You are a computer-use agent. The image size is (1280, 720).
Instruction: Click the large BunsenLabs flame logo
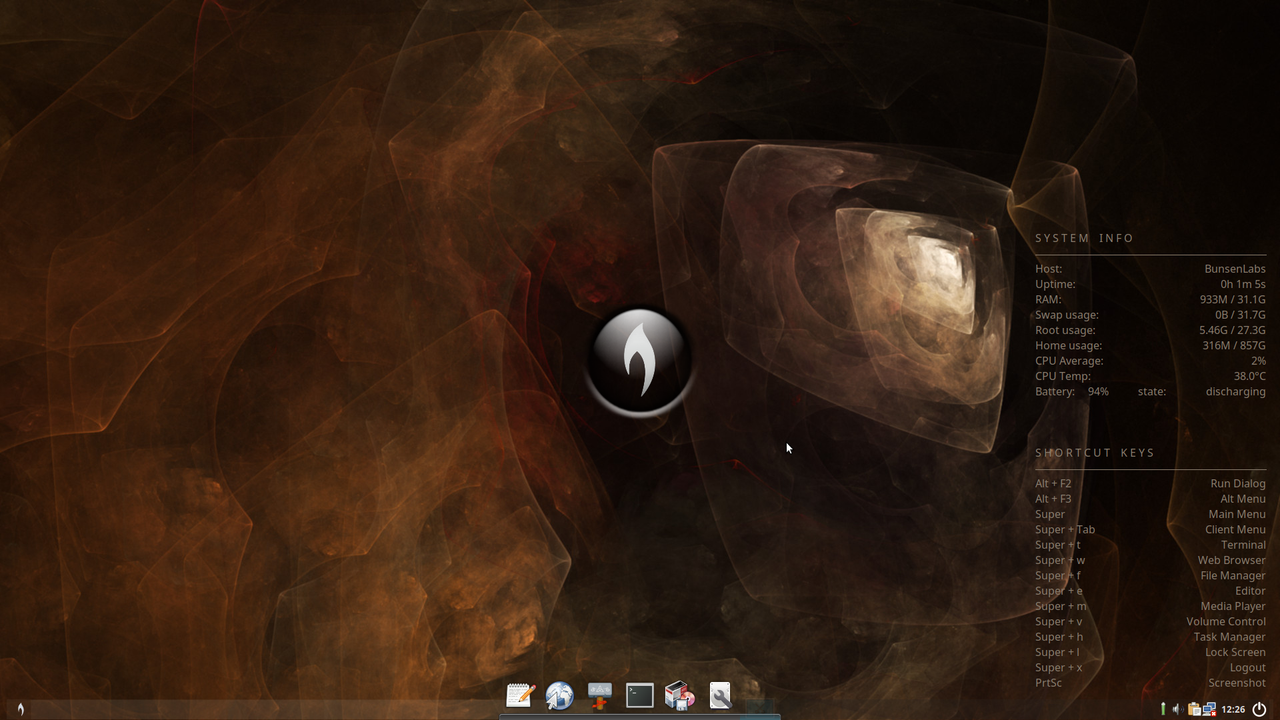tap(640, 360)
